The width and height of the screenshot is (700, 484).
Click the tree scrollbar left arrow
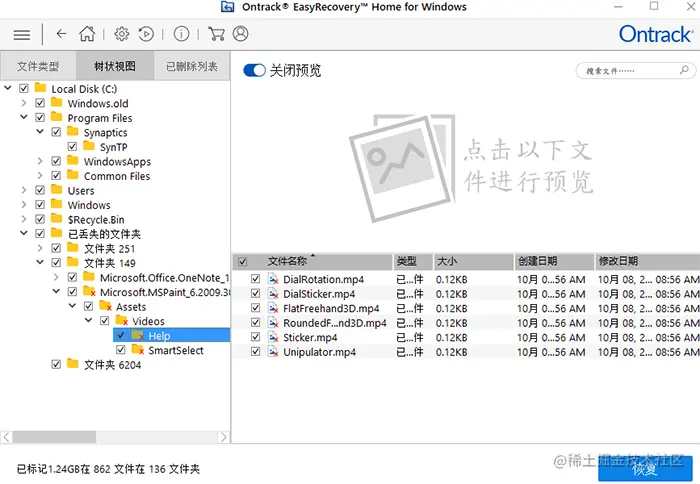tap(6, 437)
